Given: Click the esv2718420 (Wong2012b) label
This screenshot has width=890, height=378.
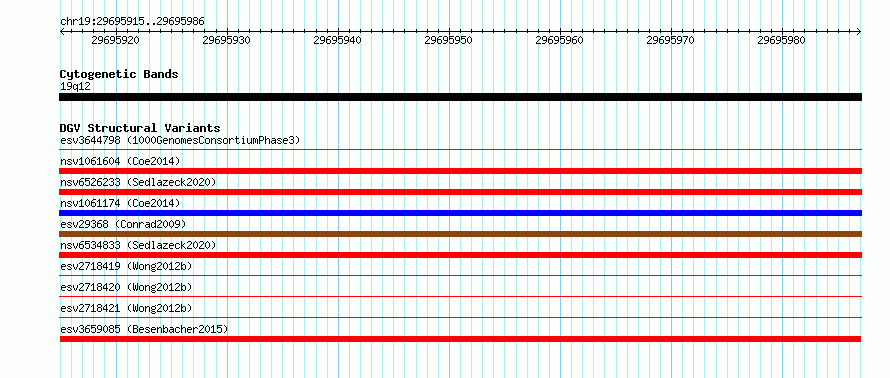Looking at the screenshot, I should [x=126, y=287].
